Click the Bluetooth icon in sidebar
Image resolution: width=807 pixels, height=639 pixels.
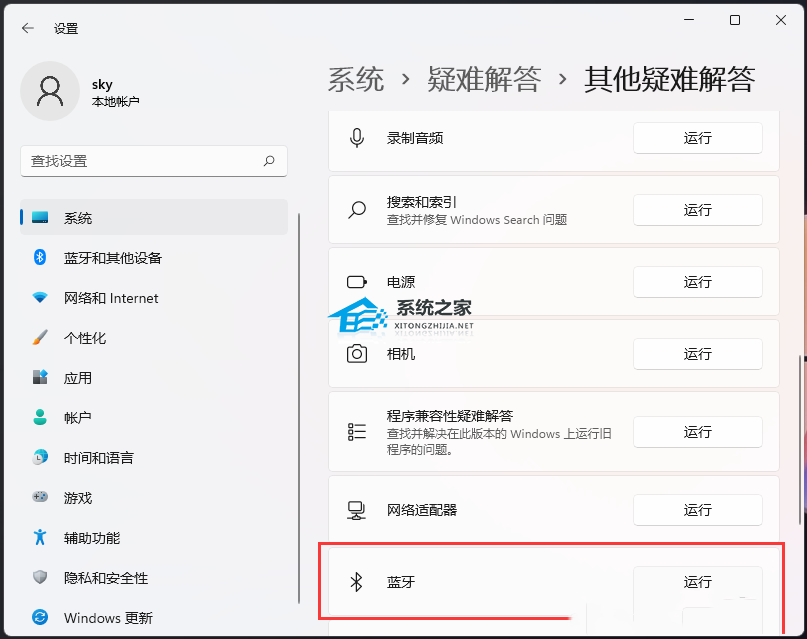40,257
